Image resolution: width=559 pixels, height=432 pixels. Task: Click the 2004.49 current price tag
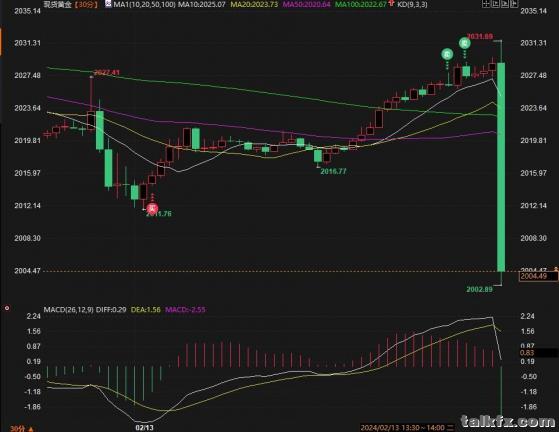click(538, 276)
